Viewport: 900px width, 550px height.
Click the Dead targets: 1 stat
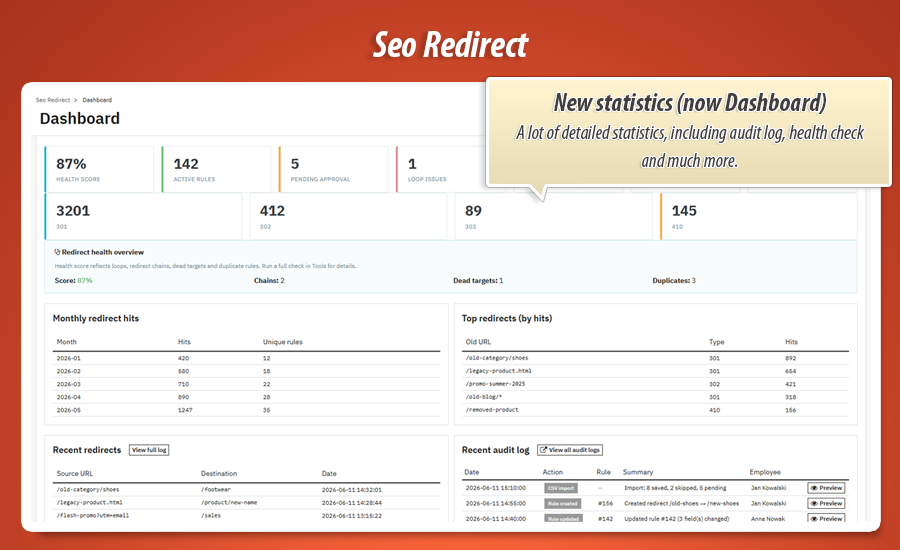(478, 281)
